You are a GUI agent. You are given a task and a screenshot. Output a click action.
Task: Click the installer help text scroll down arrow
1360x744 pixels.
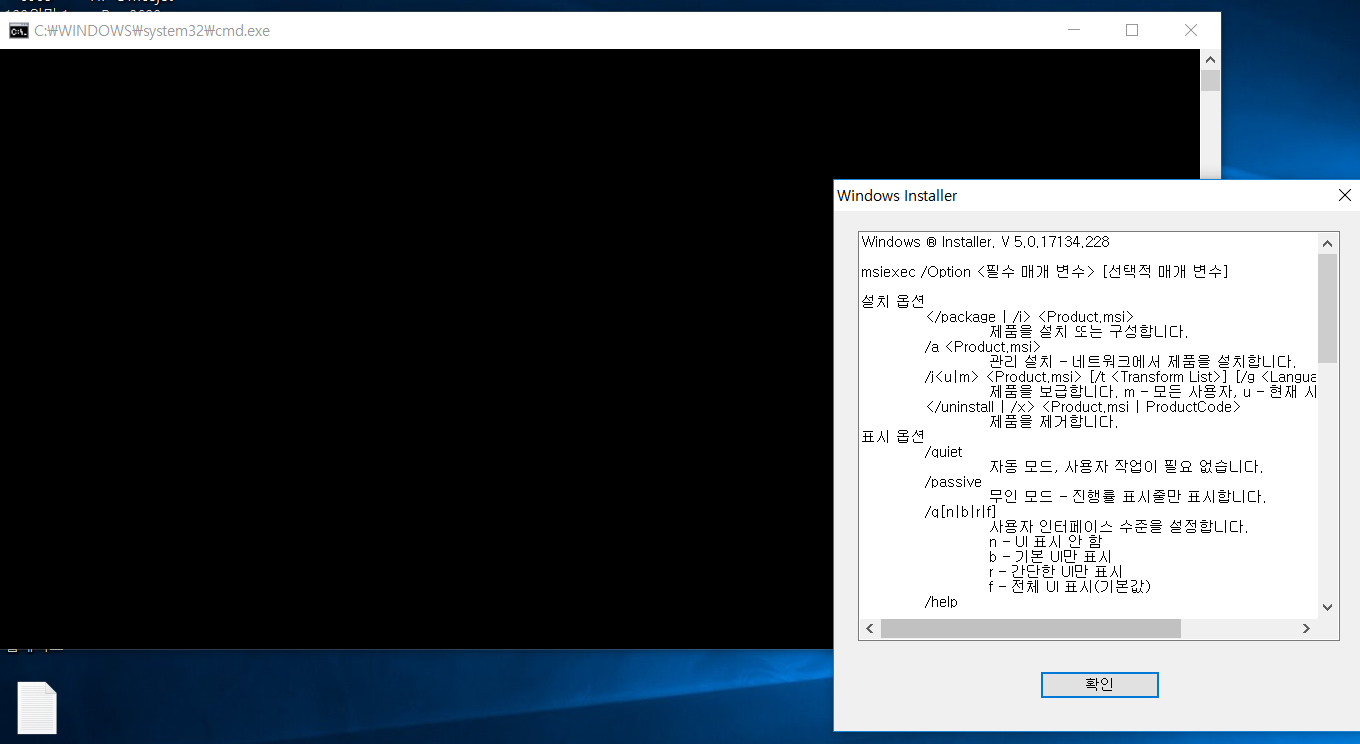1328,607
